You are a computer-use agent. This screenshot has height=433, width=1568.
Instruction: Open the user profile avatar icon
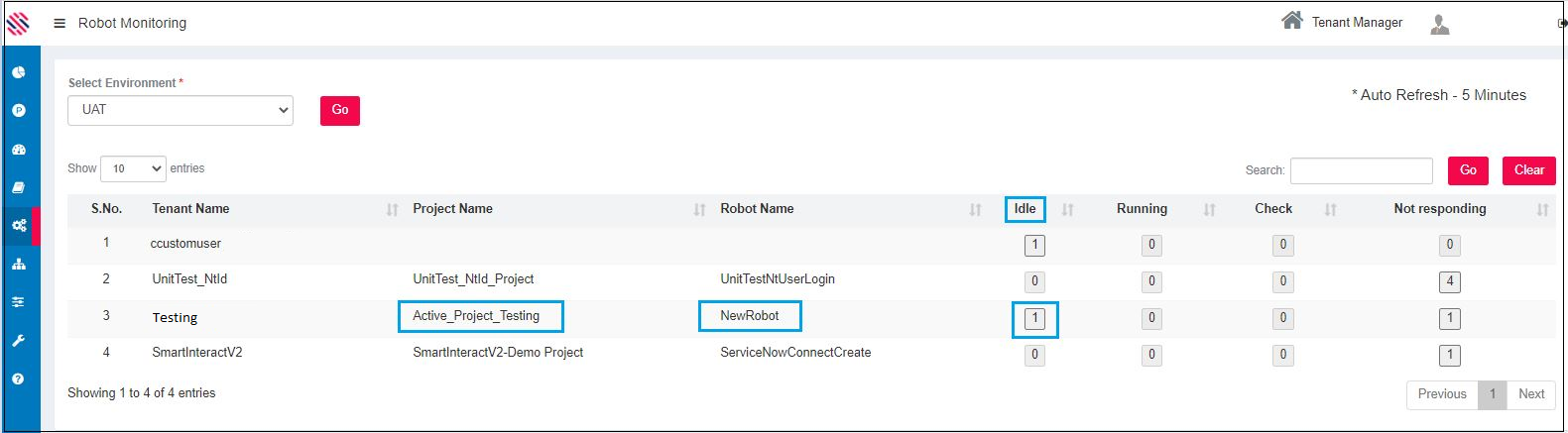click(x=1440, y=25)
